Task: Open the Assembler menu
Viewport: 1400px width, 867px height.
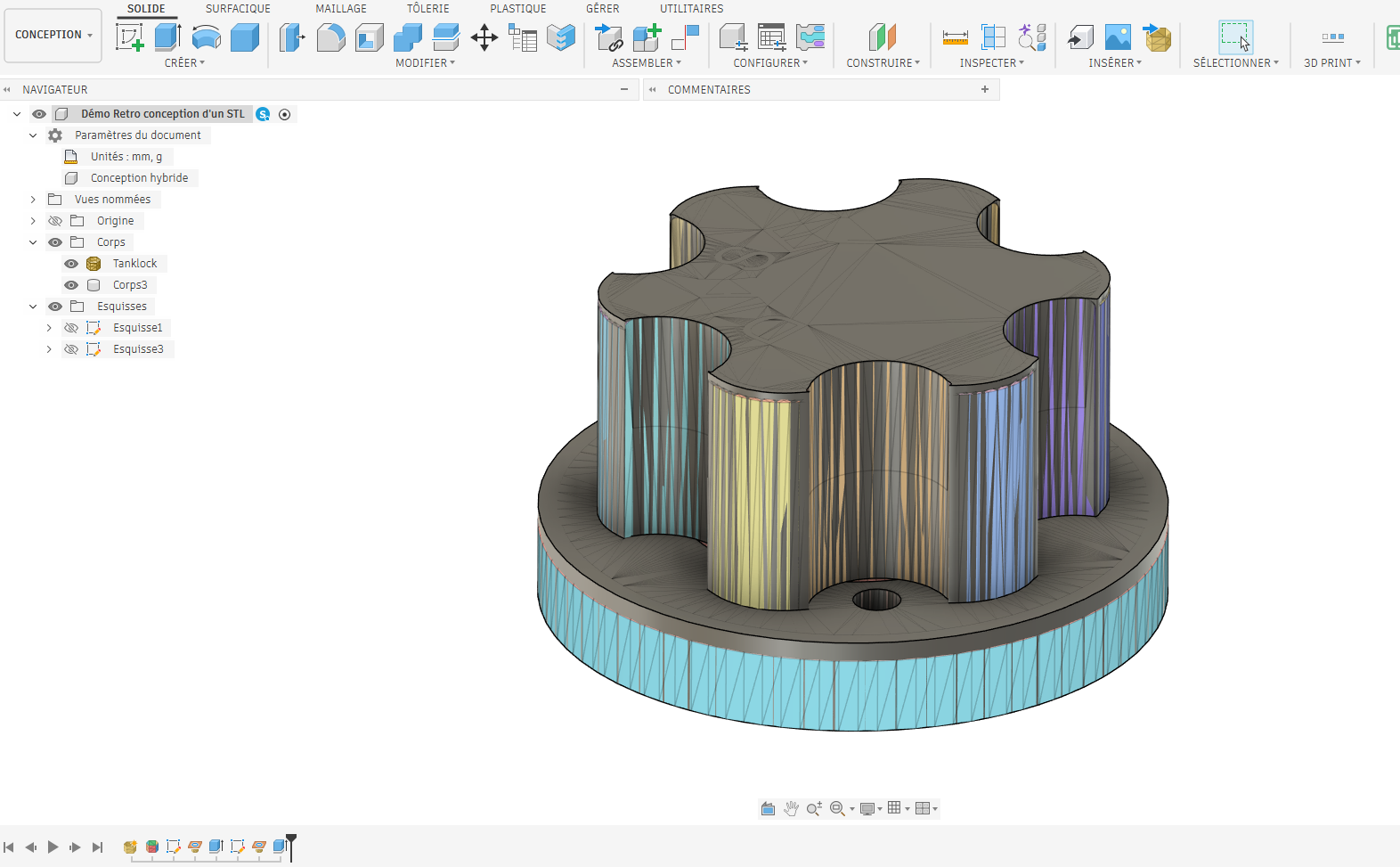Action: pos(647,63)
